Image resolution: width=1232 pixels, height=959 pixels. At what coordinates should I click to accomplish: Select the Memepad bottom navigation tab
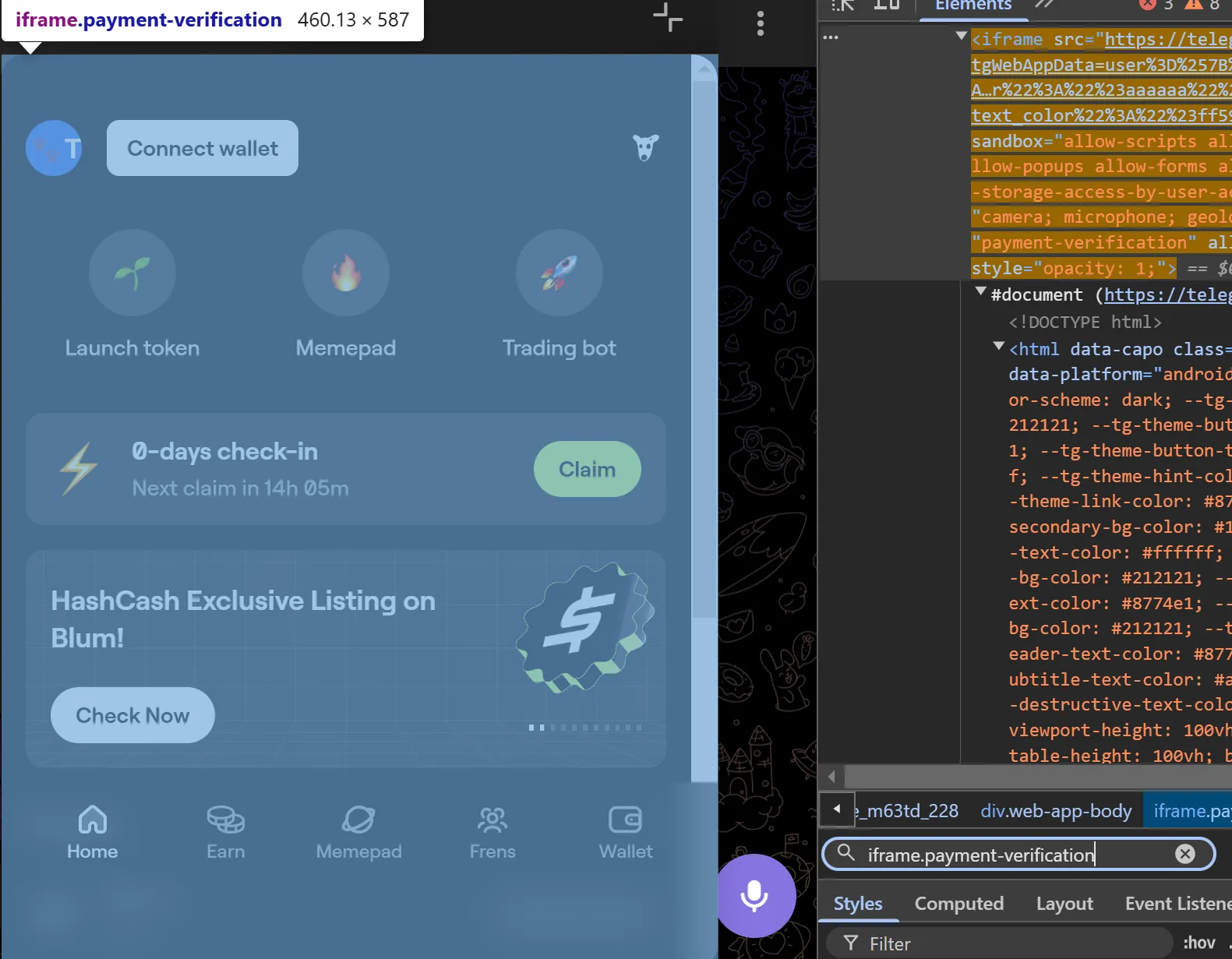click(x=358, y=832)
